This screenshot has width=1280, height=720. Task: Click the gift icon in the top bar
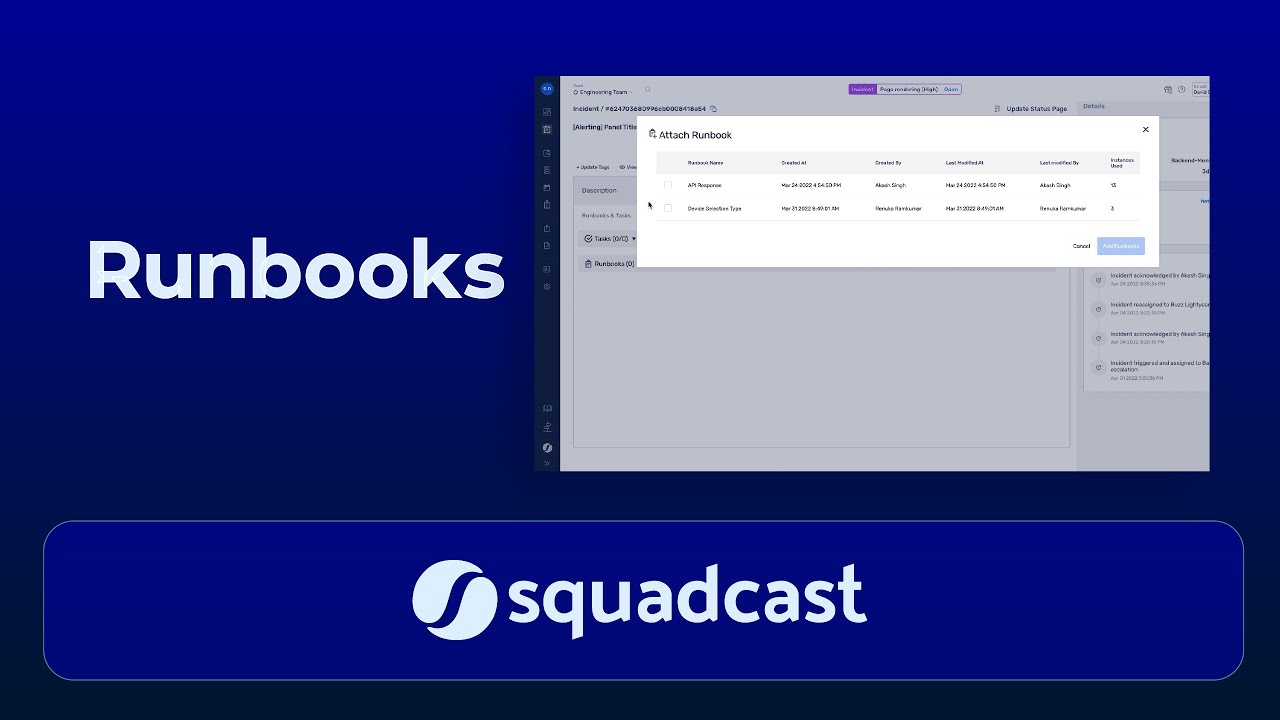pyautogui.click(x=1168, y=90)
